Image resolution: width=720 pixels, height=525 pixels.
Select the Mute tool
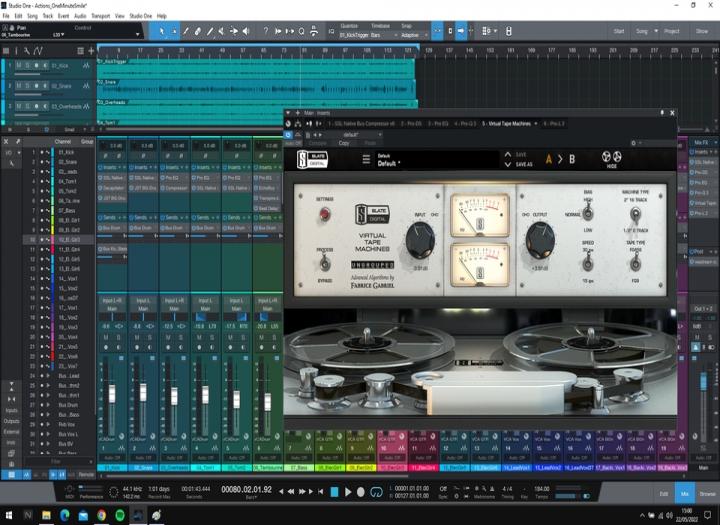[221, 31]
